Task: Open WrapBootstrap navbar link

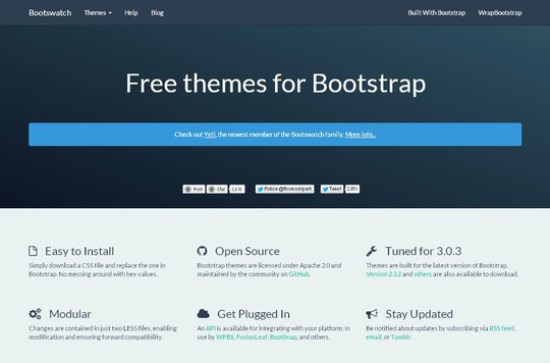Action: 500,13
